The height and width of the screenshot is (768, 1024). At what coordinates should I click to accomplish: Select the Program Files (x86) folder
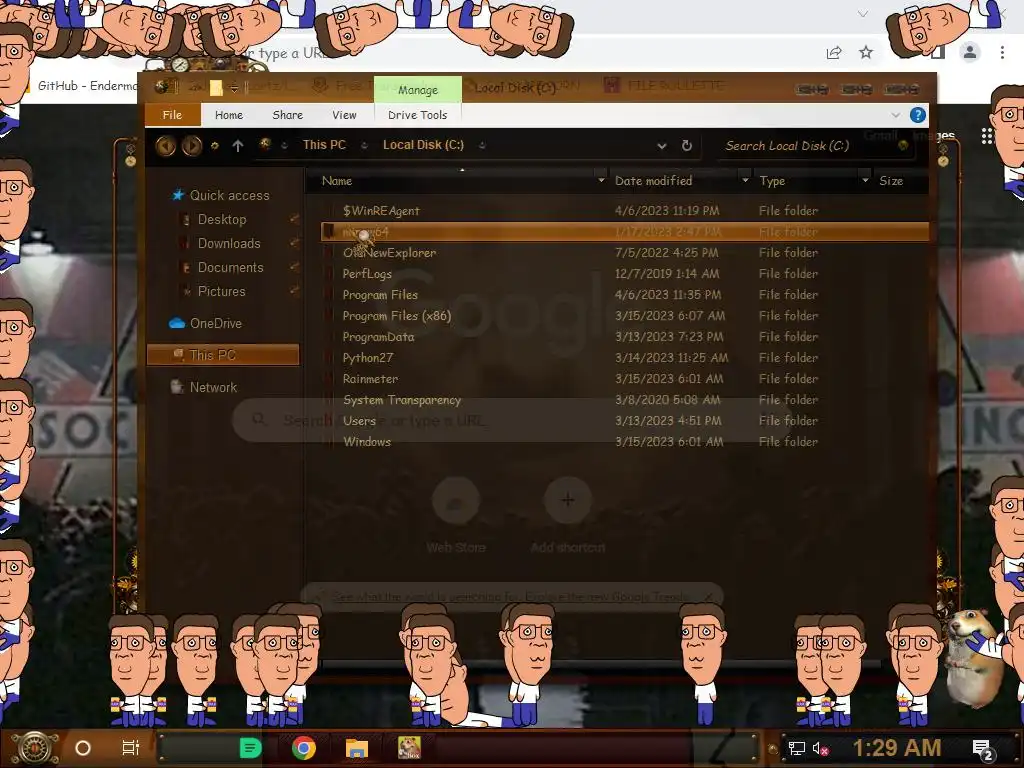pos(397,316)
